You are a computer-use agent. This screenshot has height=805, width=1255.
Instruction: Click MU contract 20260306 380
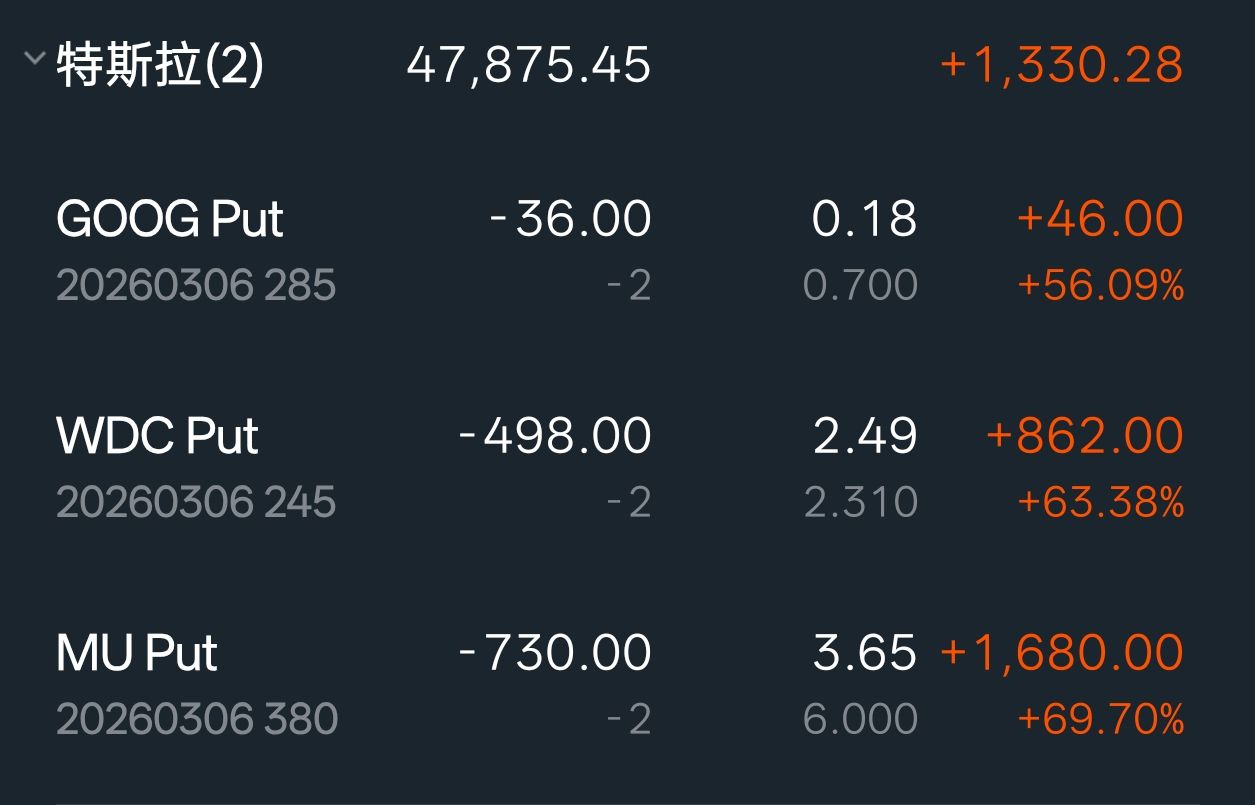[x=197, y=719]
